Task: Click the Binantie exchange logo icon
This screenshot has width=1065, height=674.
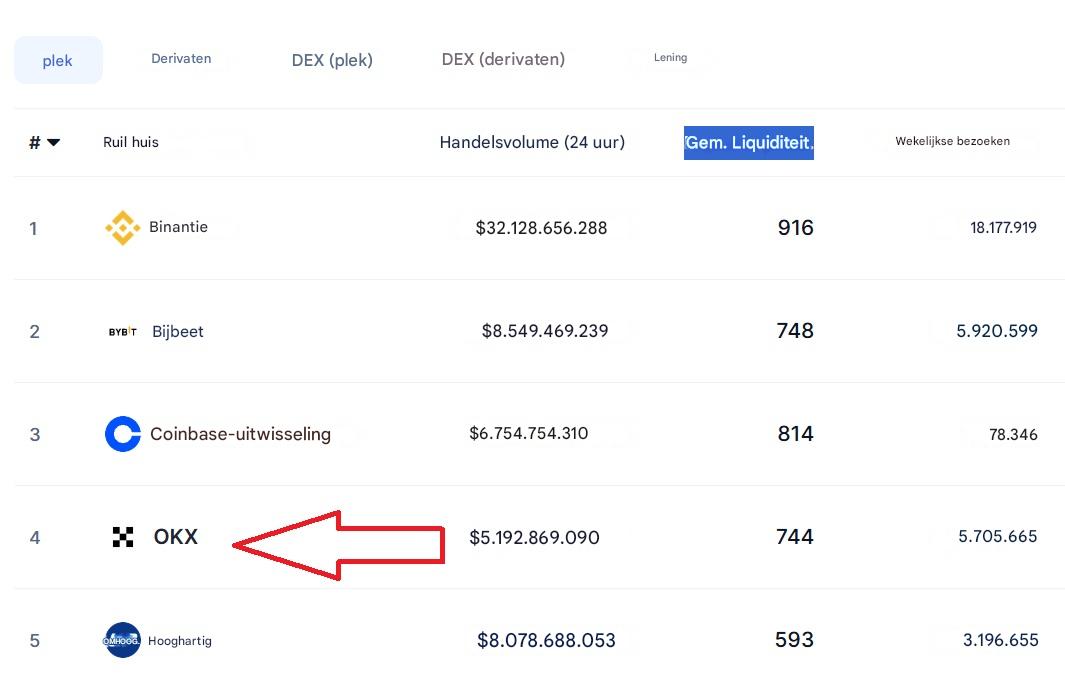Action: 122,227
